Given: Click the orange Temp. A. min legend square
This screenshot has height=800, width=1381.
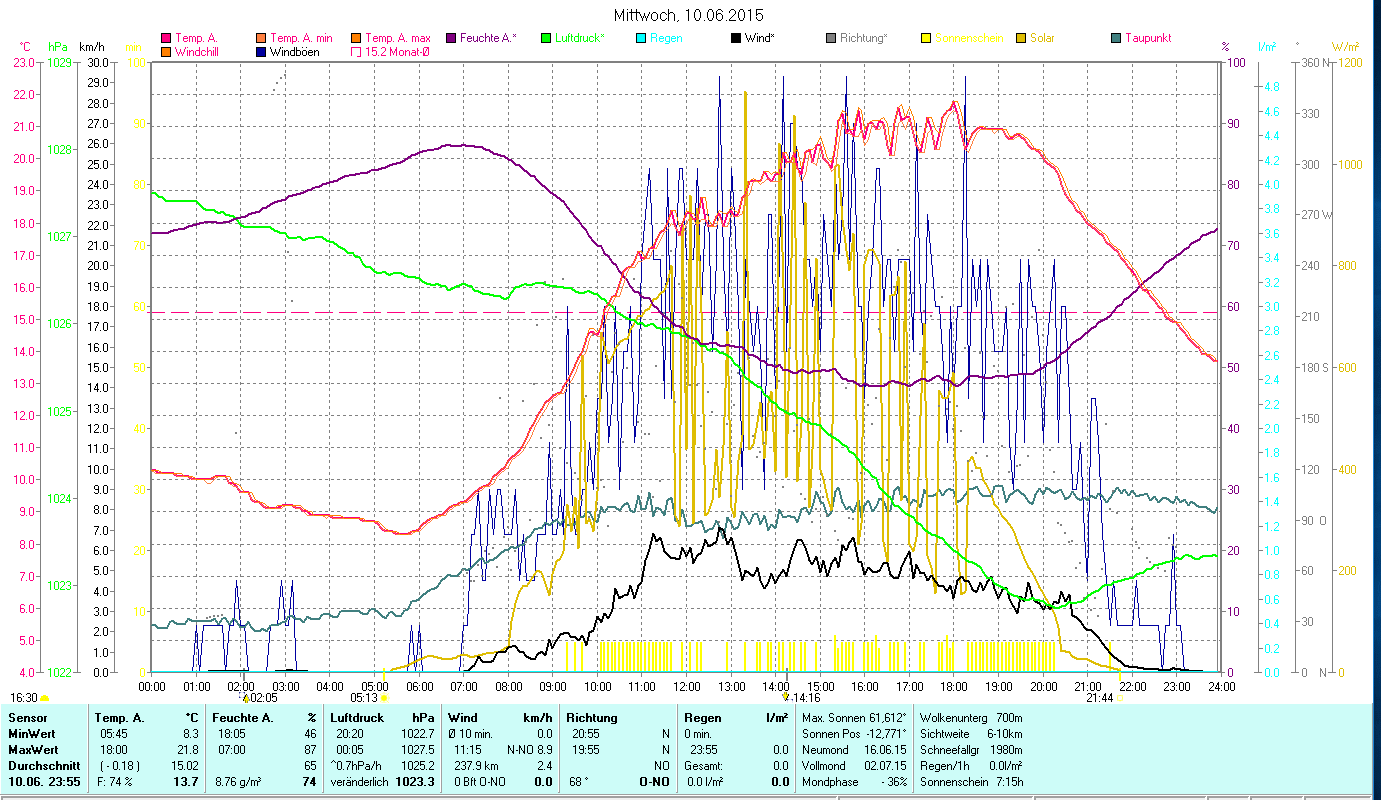Looking at the screenshot, I should tap(260, 38).
